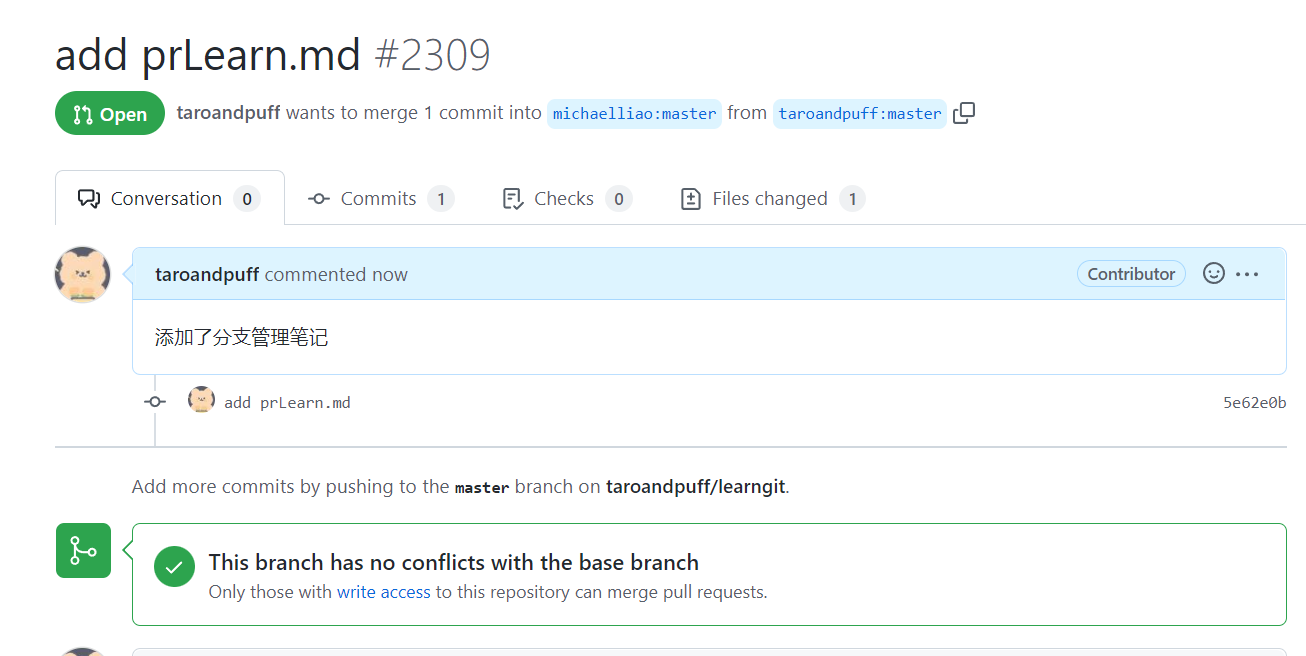Click comment text '添加了分支管理笔记'
This screenshot has width=1306, height=656.
coord(241,338)
